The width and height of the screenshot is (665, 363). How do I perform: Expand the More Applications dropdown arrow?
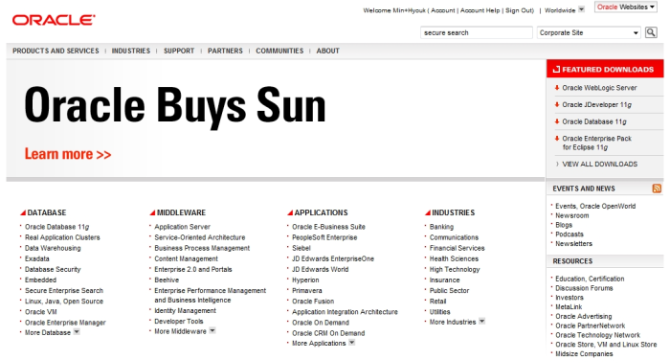pos(352,343)
